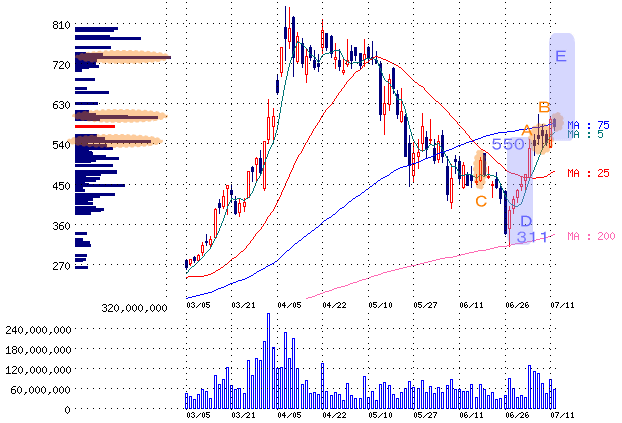Screen dimensions: 622x423
Task: Click 06/11 date under the price chart
Action: point(471,305)
